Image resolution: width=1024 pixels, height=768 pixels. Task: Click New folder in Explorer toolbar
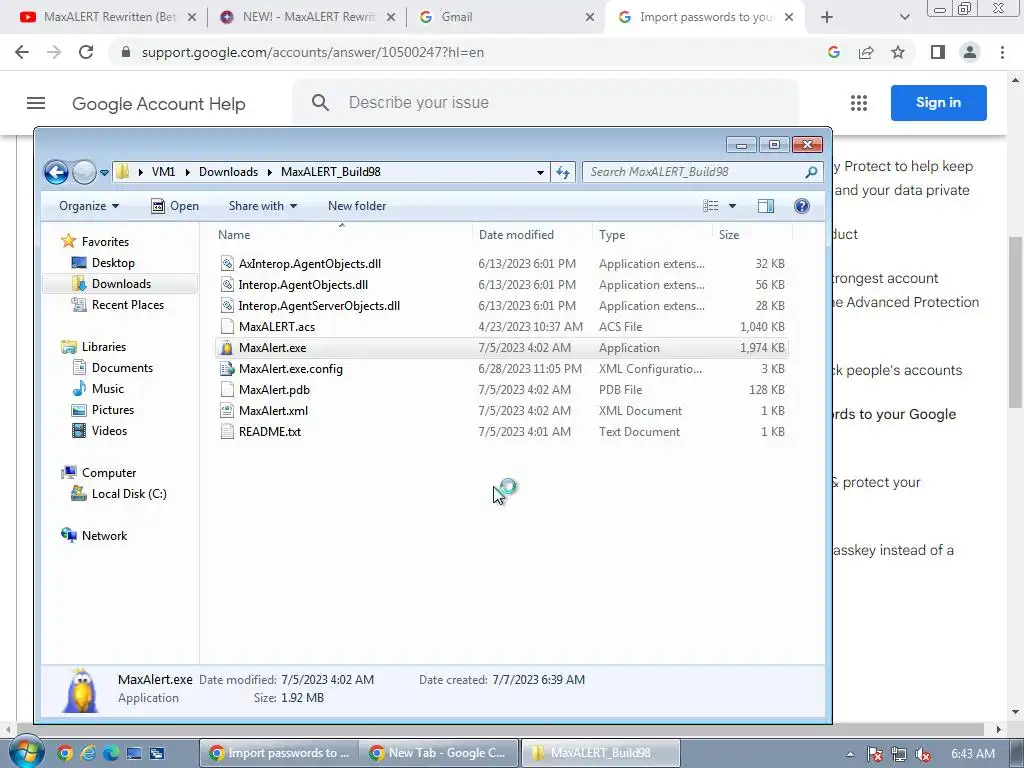pos(357,206)
